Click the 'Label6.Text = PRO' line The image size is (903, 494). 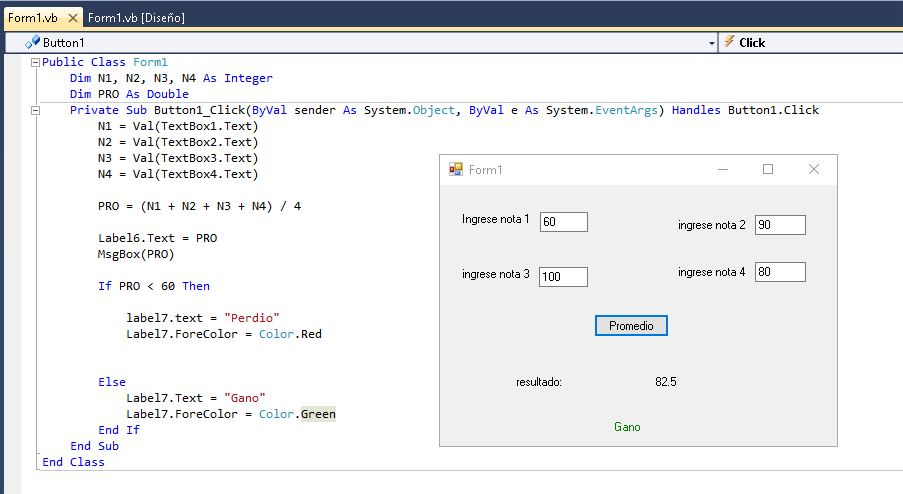[x=157, y=238]
